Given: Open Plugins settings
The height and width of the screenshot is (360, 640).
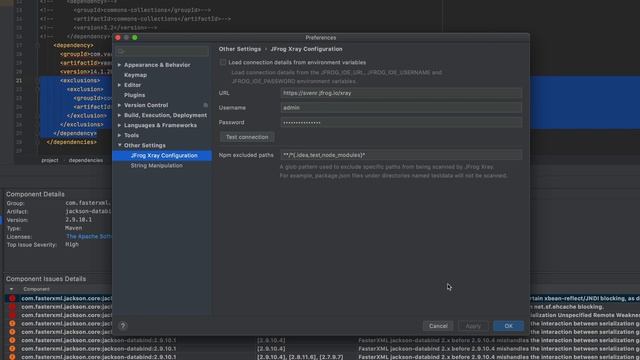Looking at the screenshot, I should click(135, 95).
